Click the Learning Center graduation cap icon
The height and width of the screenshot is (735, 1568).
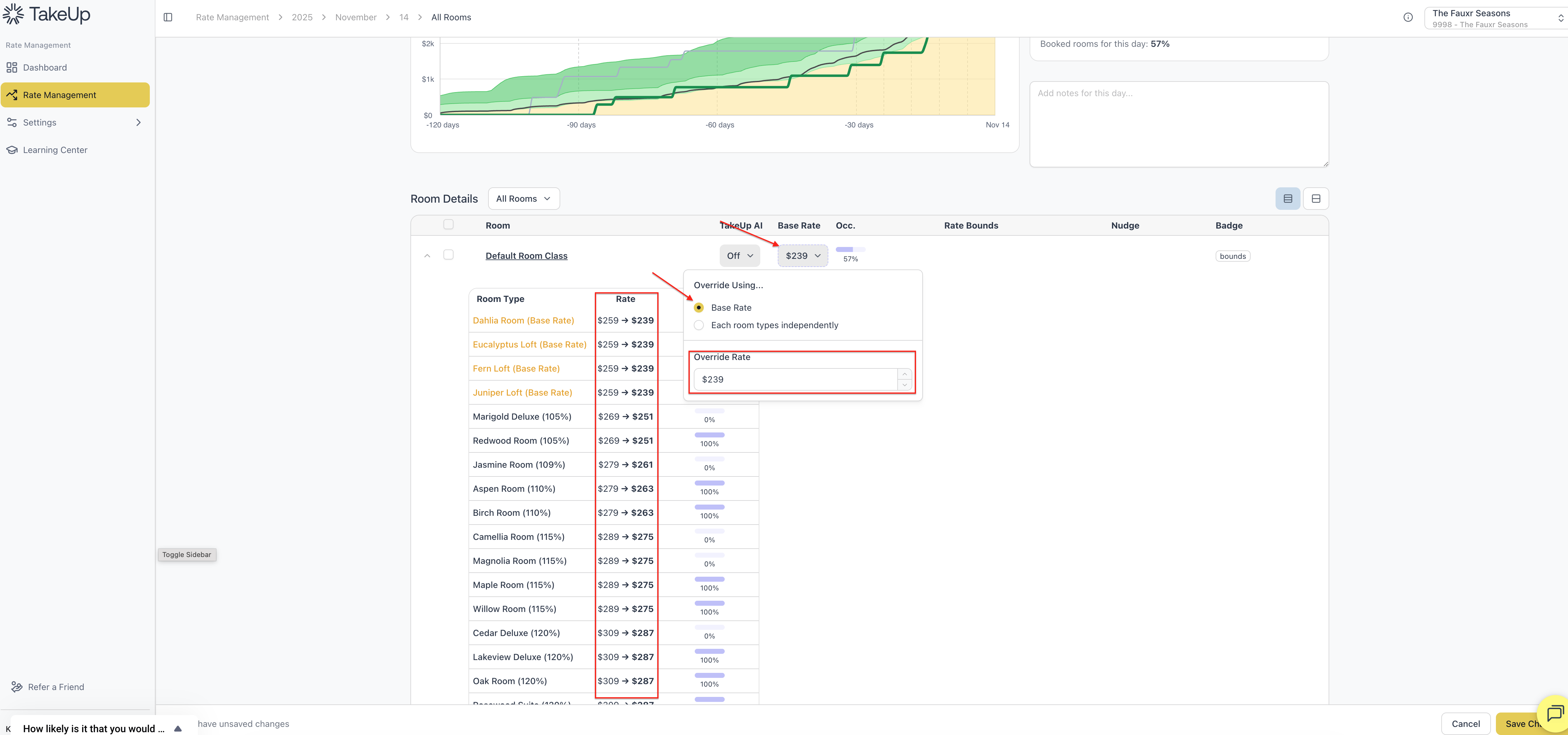(x=12, y=150)
